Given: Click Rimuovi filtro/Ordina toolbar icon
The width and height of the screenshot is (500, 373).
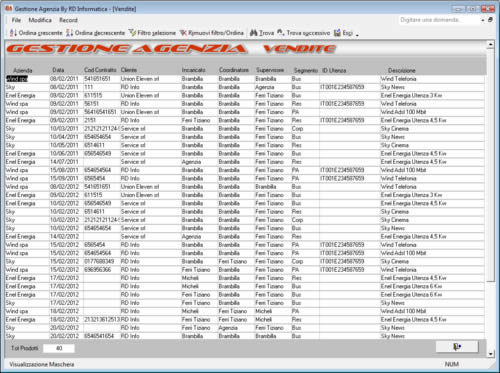Looking at the screenshot, I should click(x=183, y=33).
